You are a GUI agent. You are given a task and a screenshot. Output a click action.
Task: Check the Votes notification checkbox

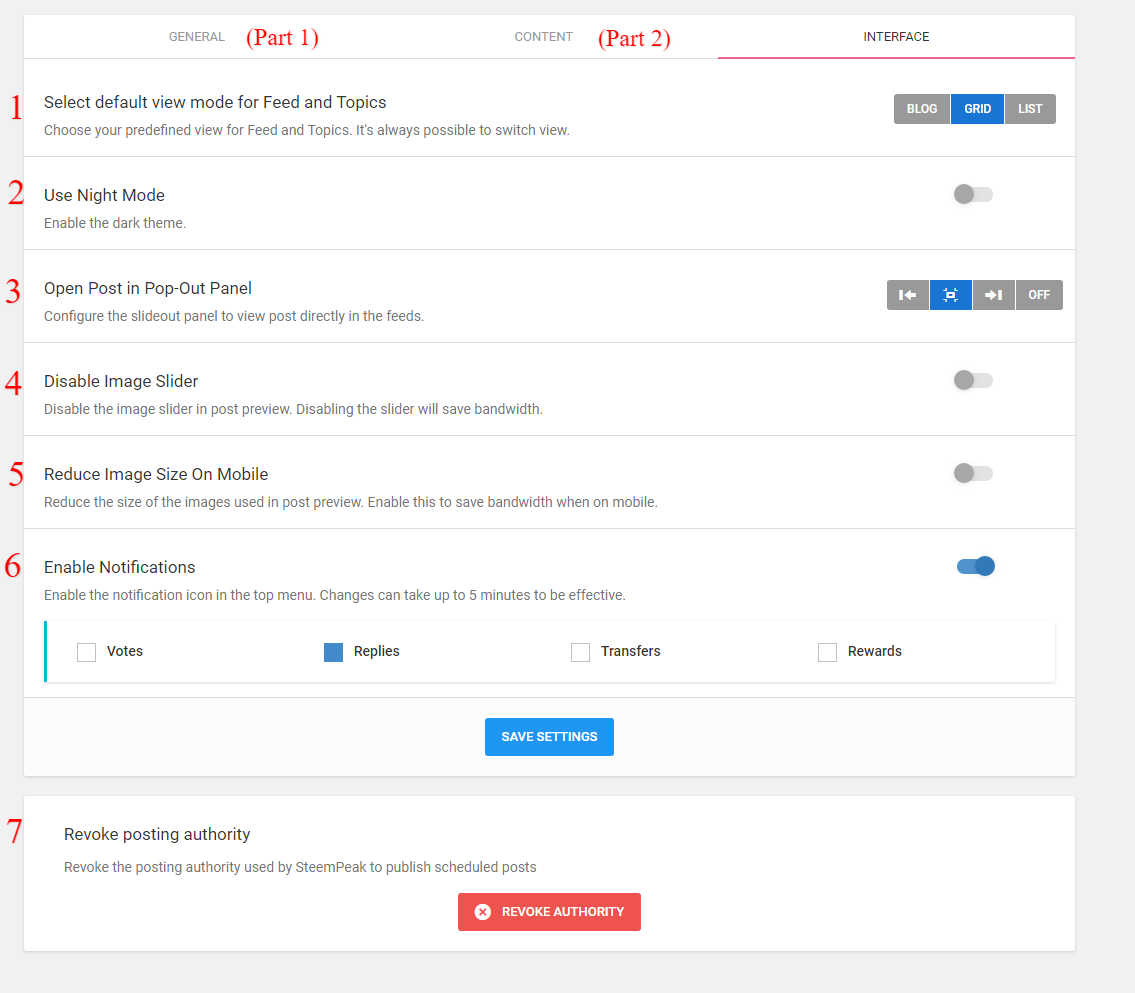pos(87,652)
